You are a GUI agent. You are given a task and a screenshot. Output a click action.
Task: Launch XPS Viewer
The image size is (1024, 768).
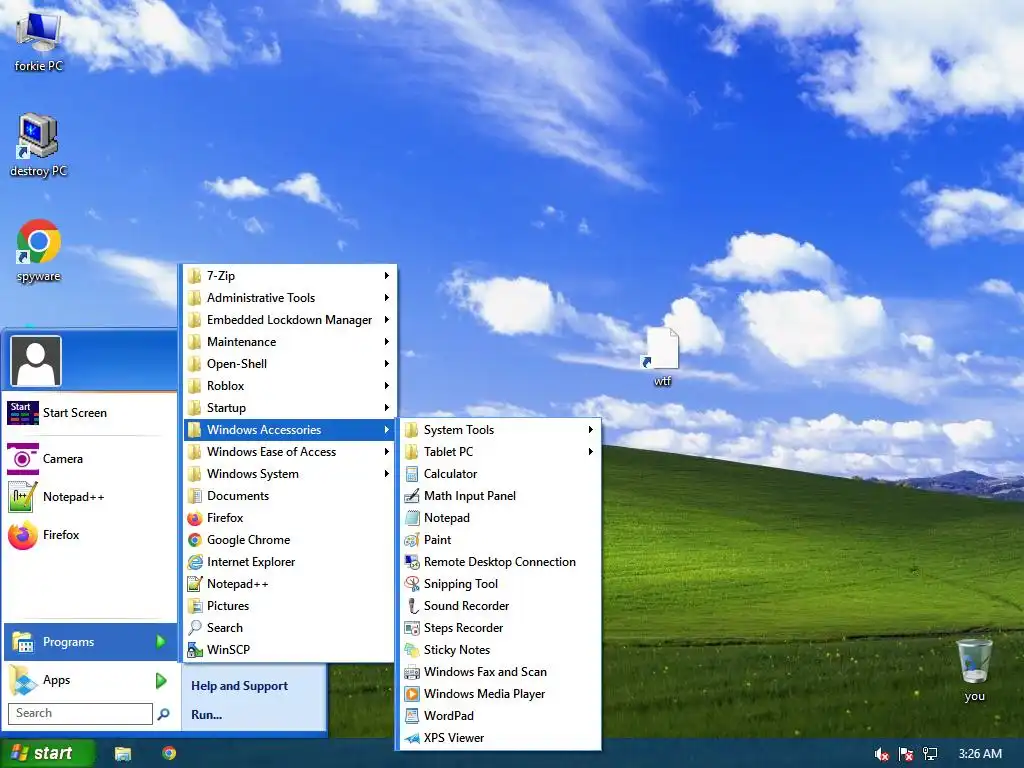pyautogui.click(x=500, y=737)
